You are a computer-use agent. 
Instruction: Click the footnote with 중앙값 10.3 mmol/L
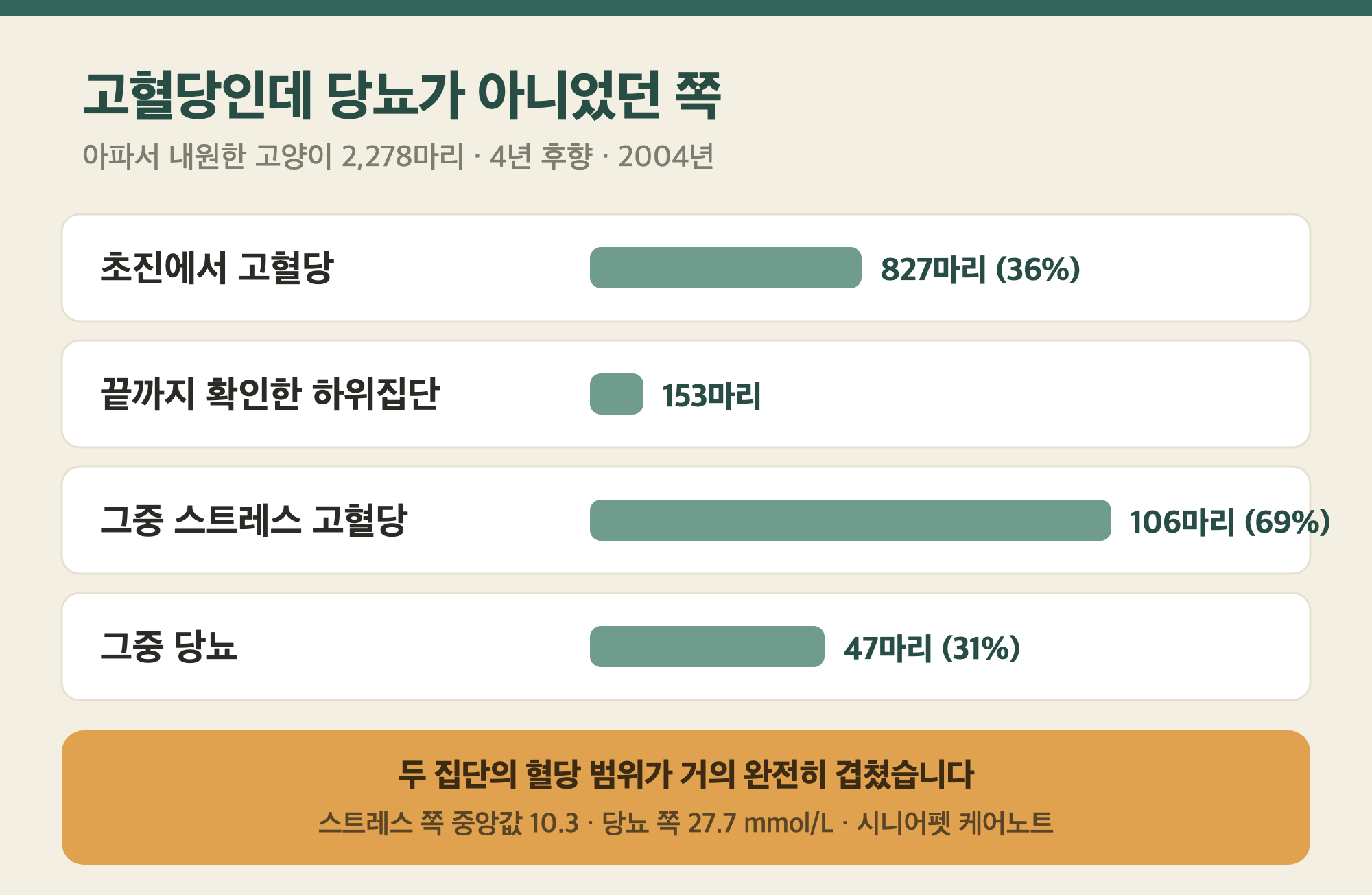(x=686, y=822)
